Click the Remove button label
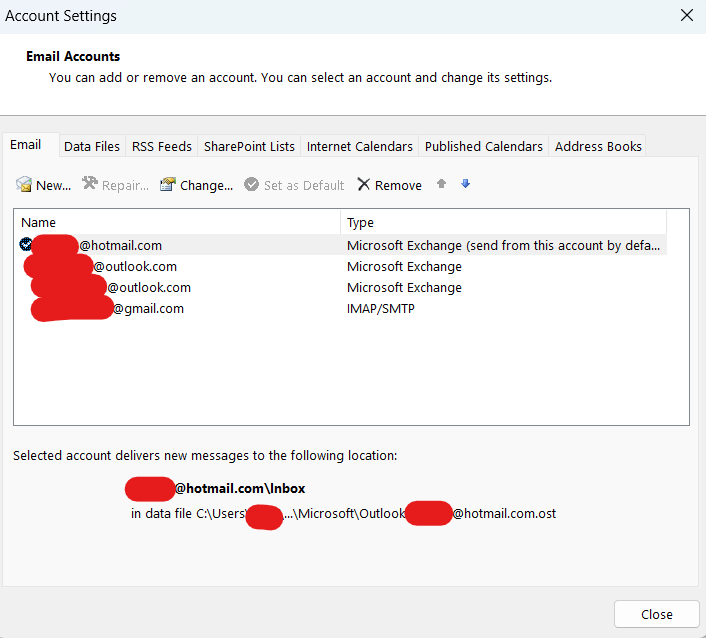Image resolution: width=706 pixels, height=638 pixels. point(398,186)
